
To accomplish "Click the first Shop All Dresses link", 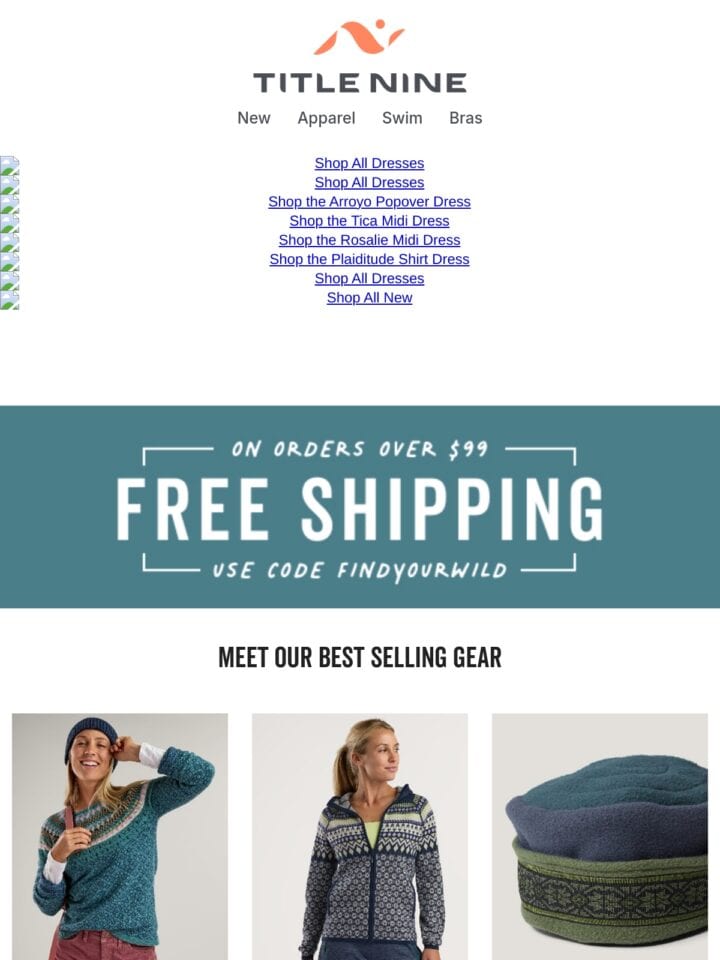I will point(369,163).
